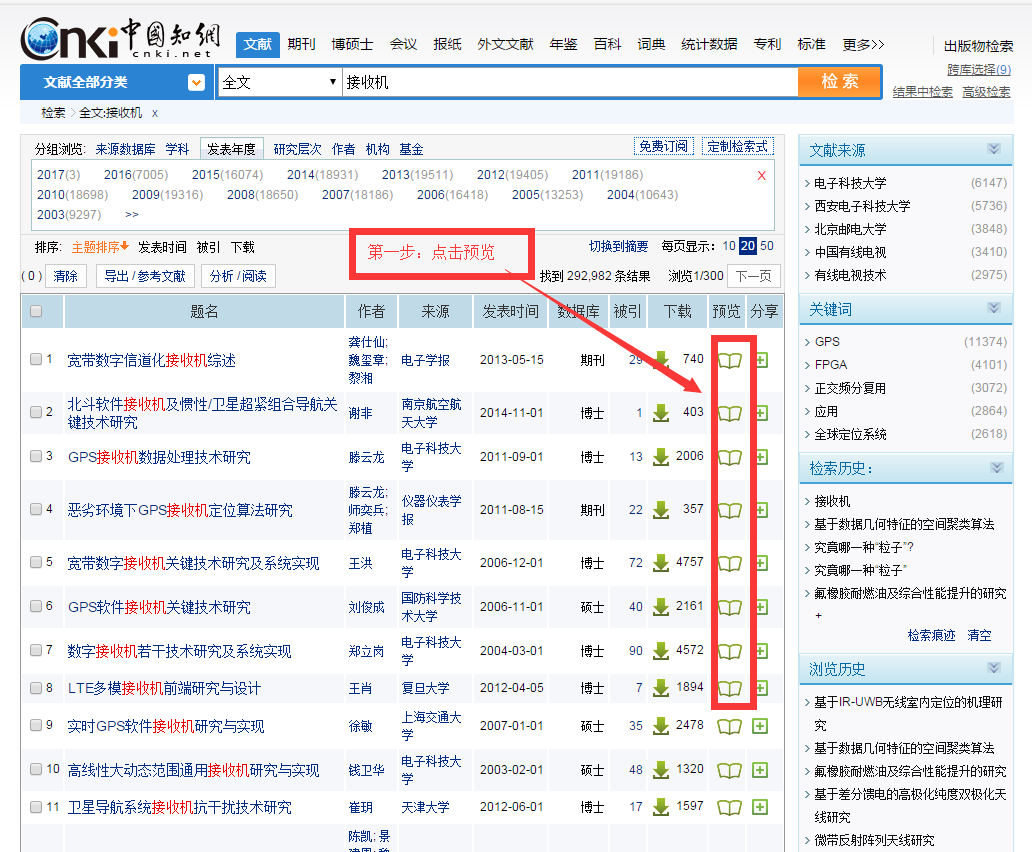
Task: Check the checkbox for result 1
Action: click(36, 359)
